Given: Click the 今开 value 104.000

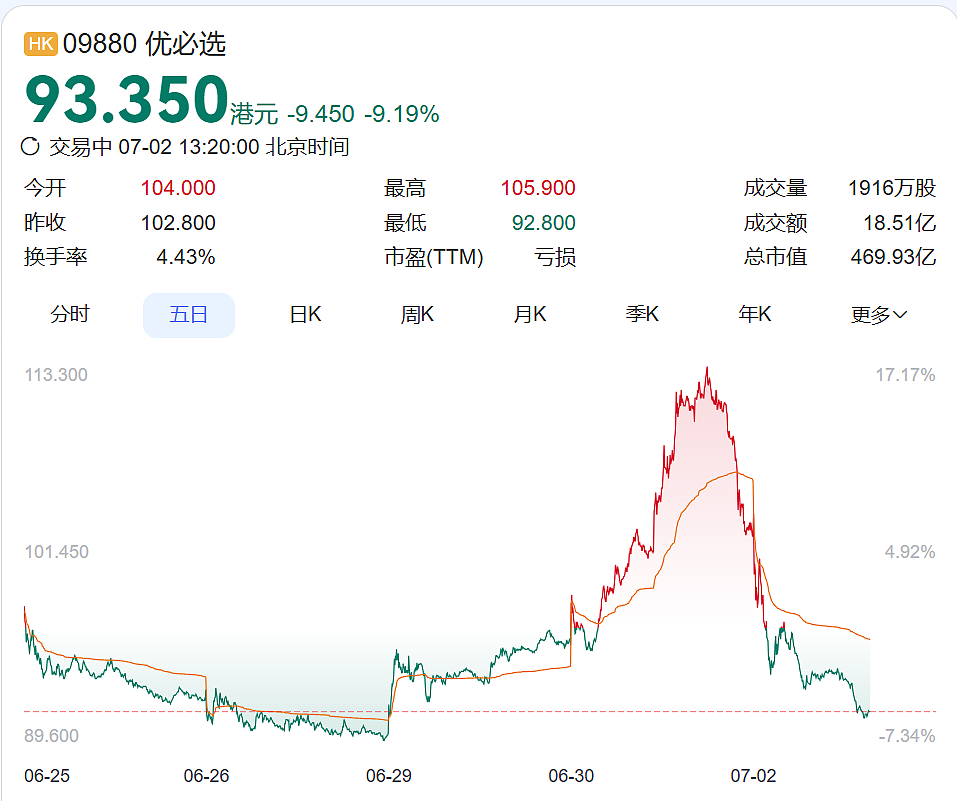Looking at the screenshot, I should click(x=178, y=188).
